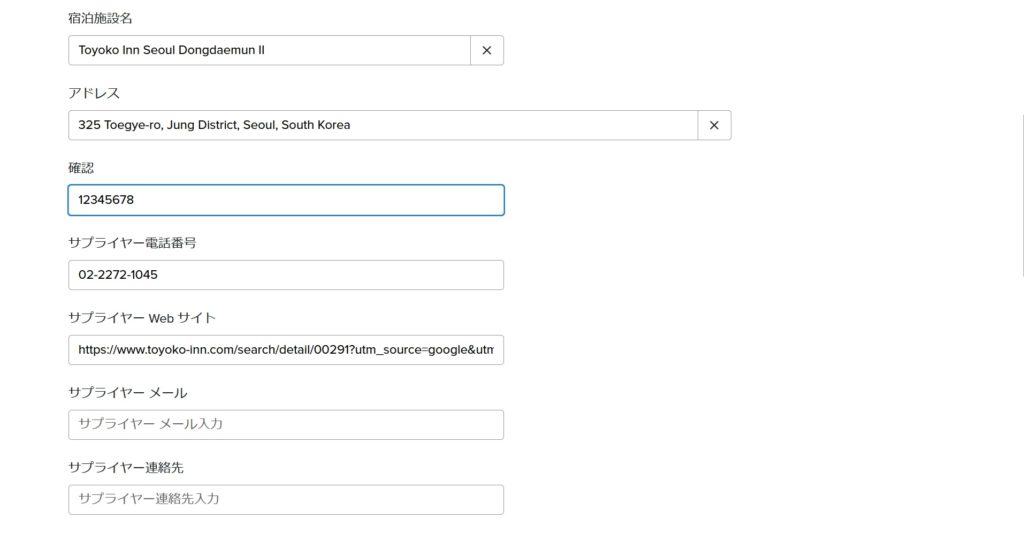Click the confirmation field containing 12345678
Viewport: 1024px width, 534px height.
tap(285, 200)
